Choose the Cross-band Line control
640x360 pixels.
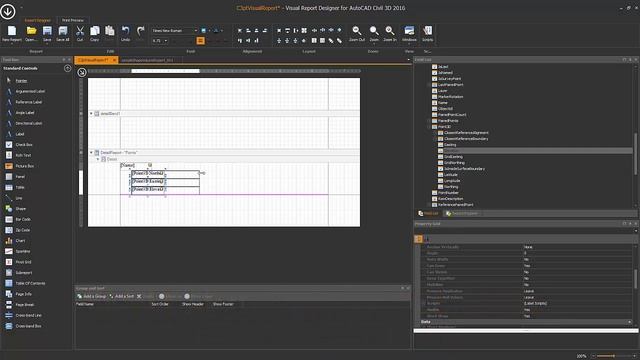[x=28, y=315]
